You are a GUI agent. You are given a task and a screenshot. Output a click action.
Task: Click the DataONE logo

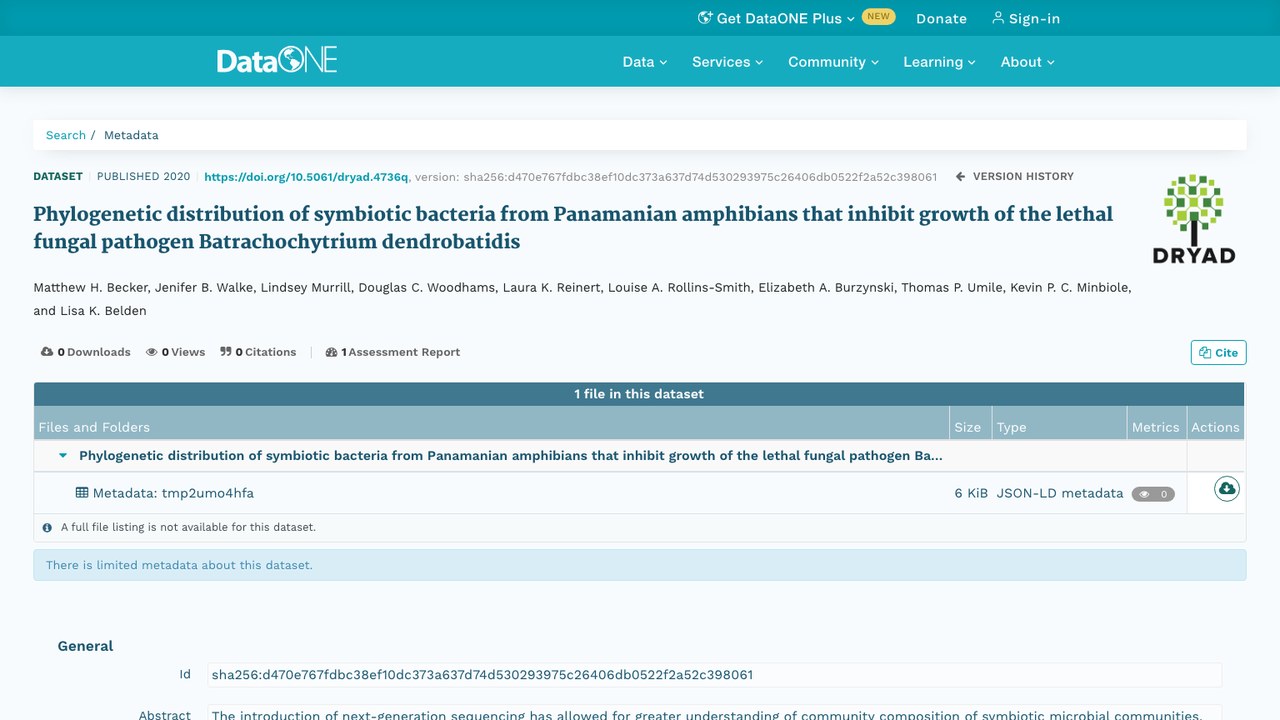pos(277,60)
